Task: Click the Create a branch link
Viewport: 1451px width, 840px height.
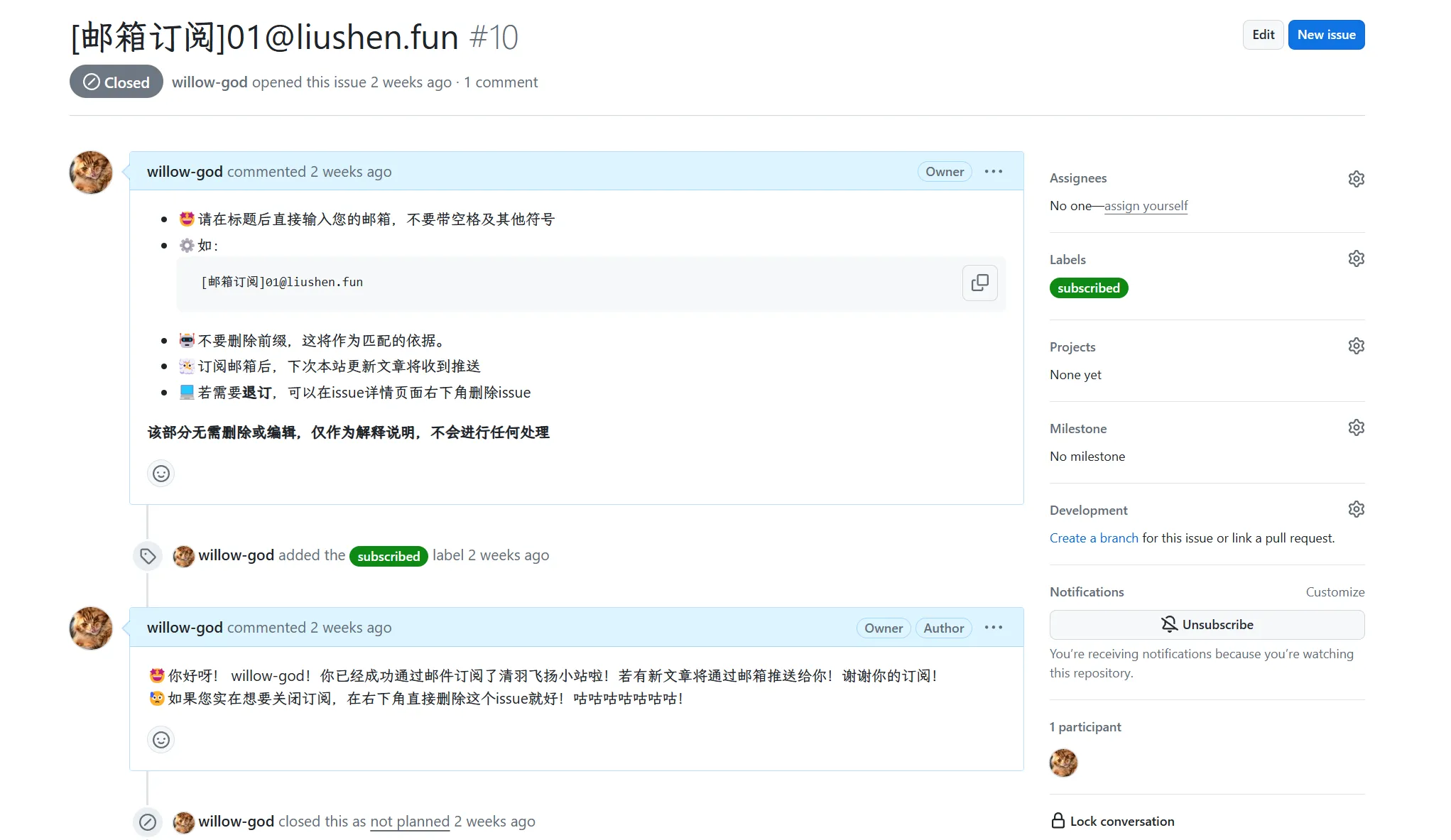Action: pyautogui.click(x=1093, y=537)
